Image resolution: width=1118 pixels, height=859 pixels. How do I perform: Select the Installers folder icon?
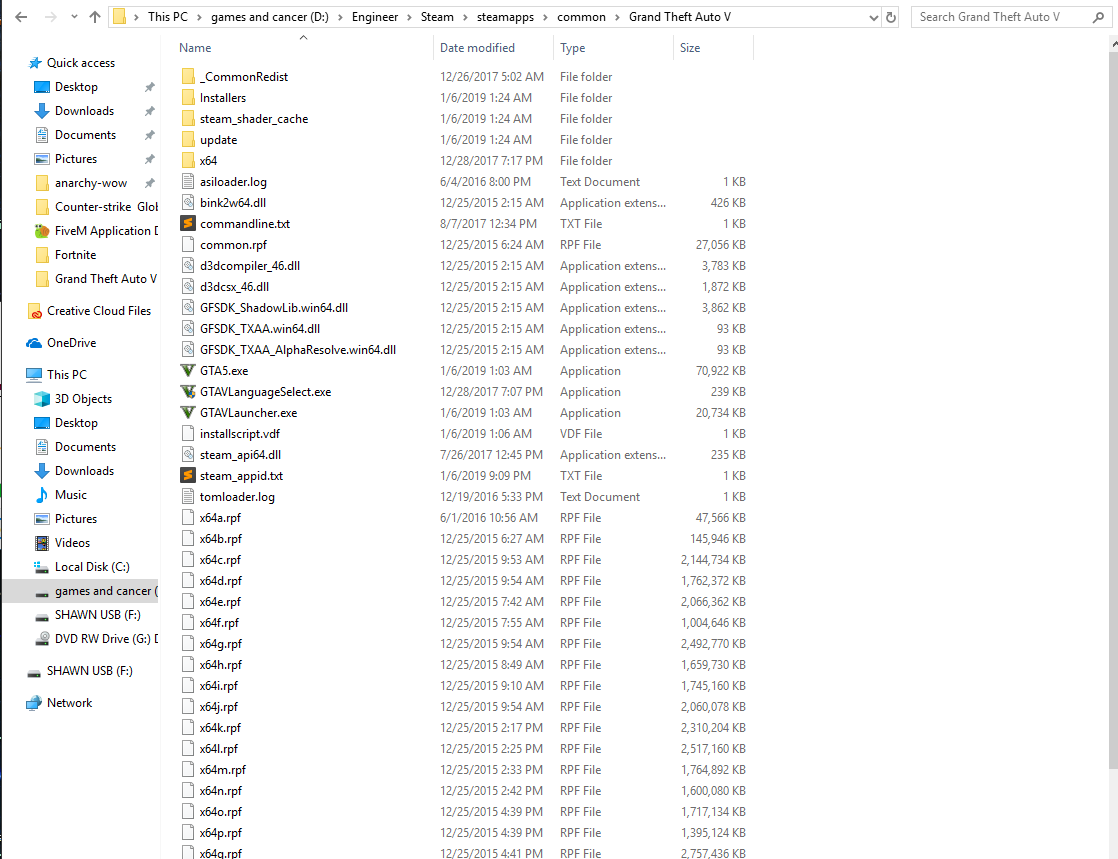pyautogui.click(x=188, y=98)
